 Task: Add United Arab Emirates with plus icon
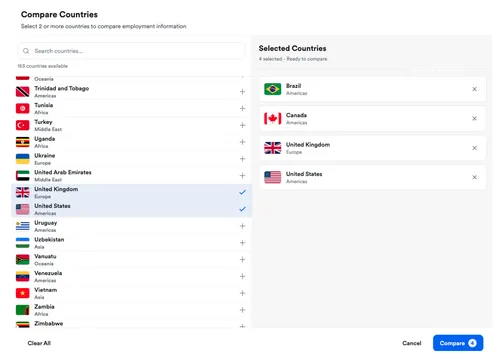[242, 176]
